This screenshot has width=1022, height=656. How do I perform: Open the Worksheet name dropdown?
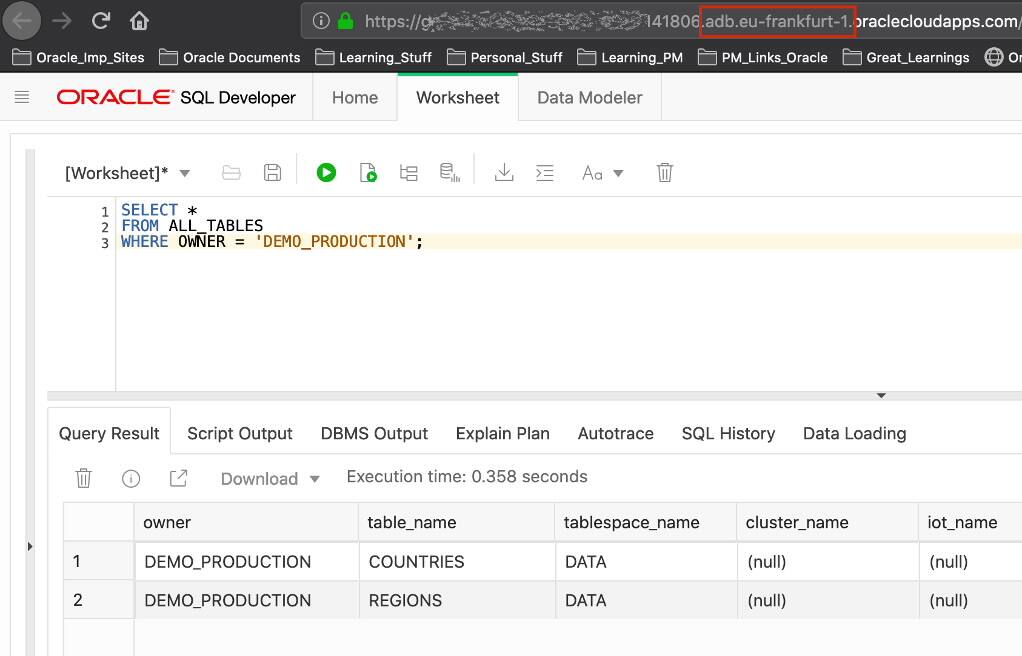pos(184,172)
